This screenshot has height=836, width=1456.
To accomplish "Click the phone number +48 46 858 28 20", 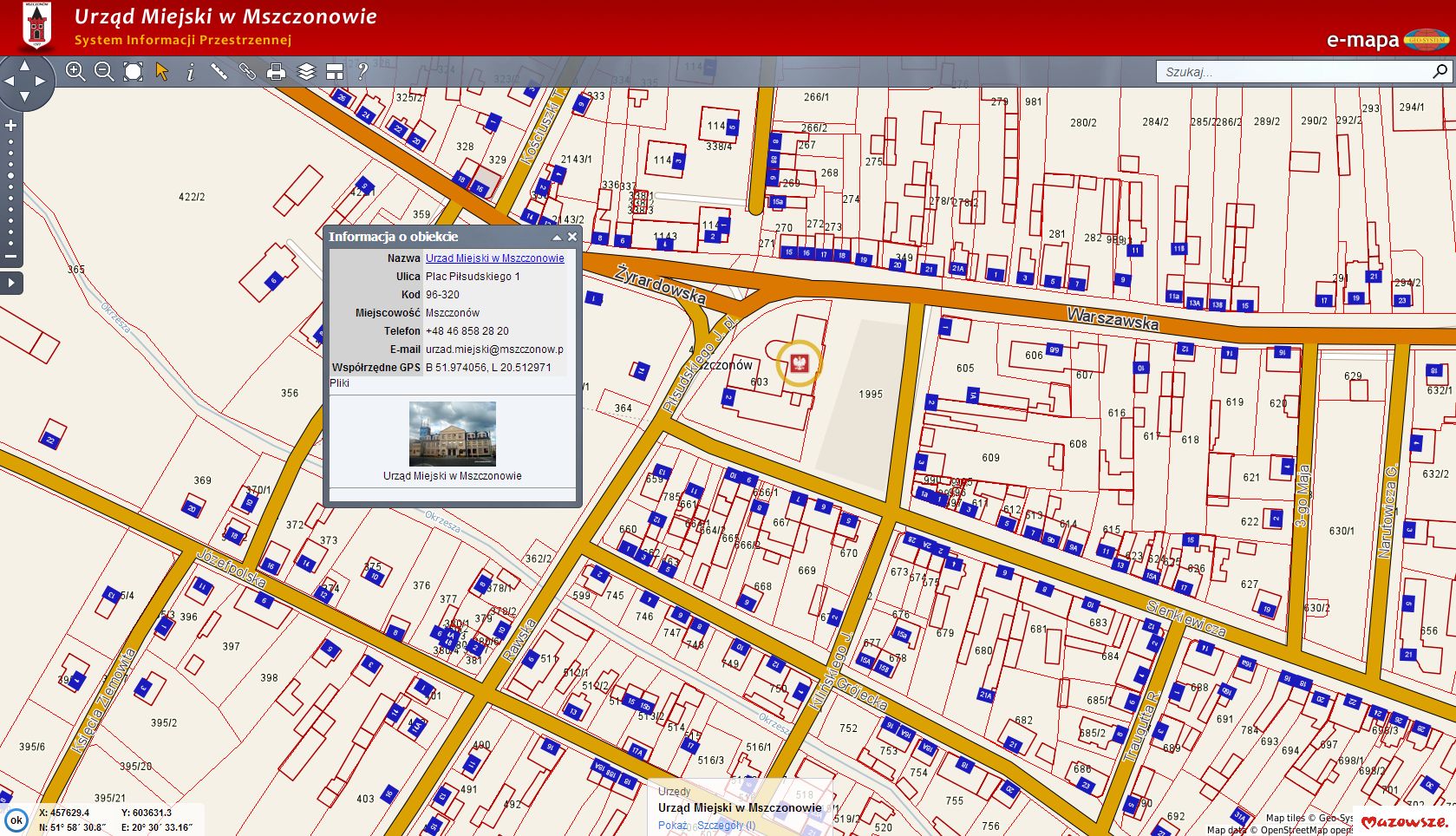I will click(x=467, y=331).
